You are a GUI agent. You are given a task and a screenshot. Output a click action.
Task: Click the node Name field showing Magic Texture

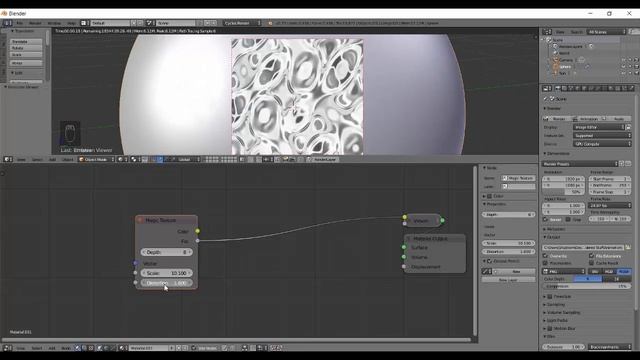click(x=518, y=178)
